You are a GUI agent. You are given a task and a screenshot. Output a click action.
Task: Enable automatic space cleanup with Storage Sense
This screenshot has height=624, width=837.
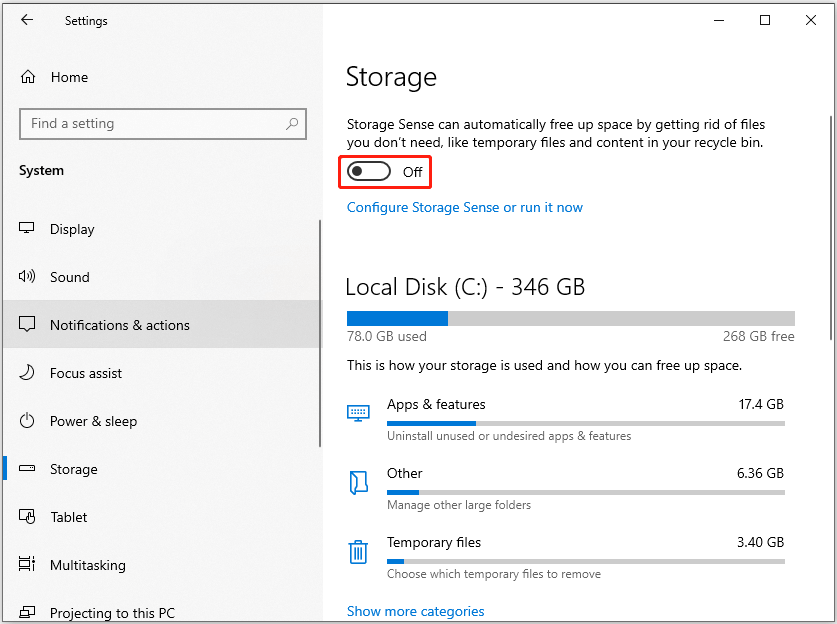coord(368,171)
